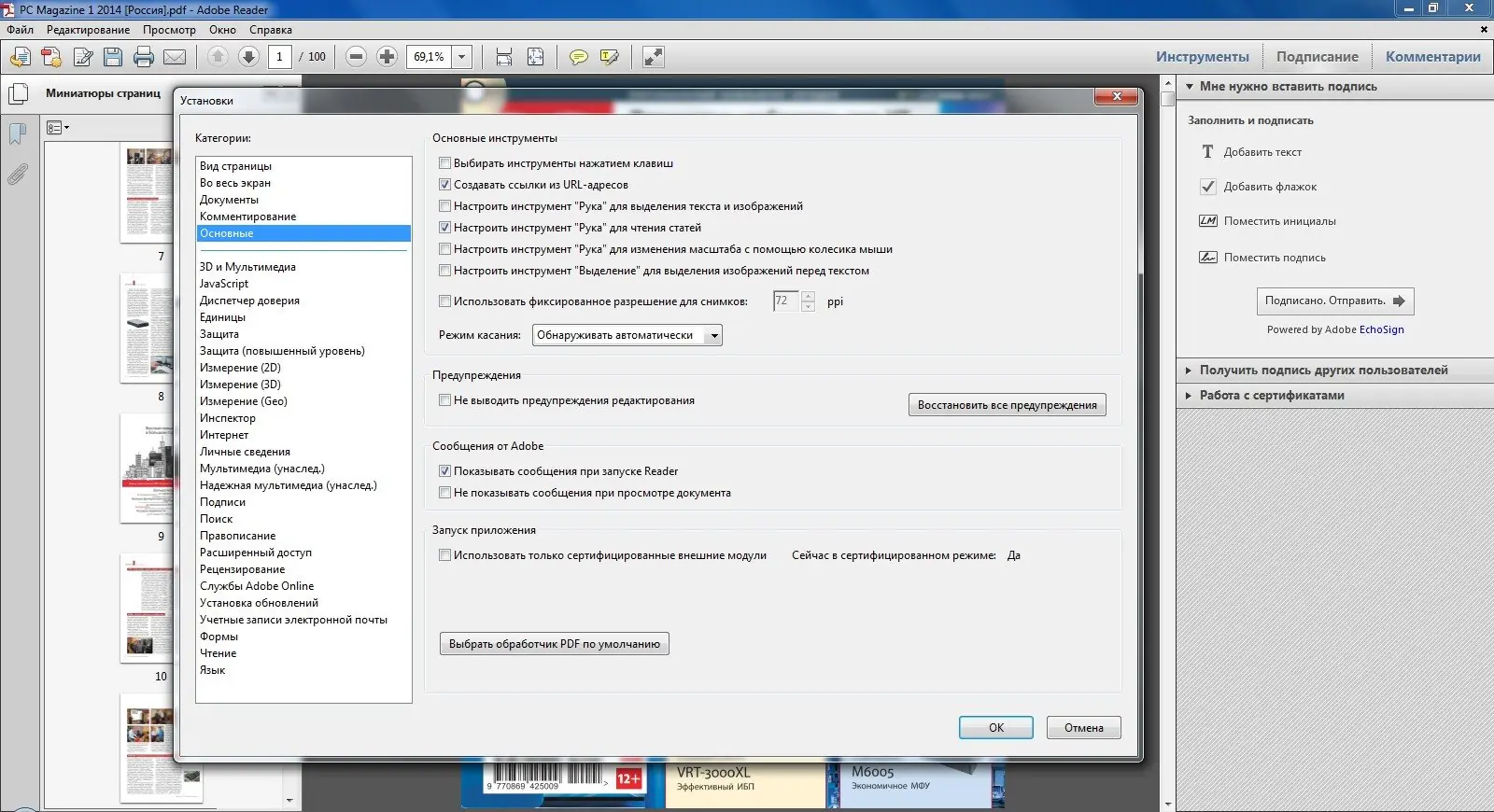Check Не выводить предупреждения редактирования

click(x=445, y=400)
